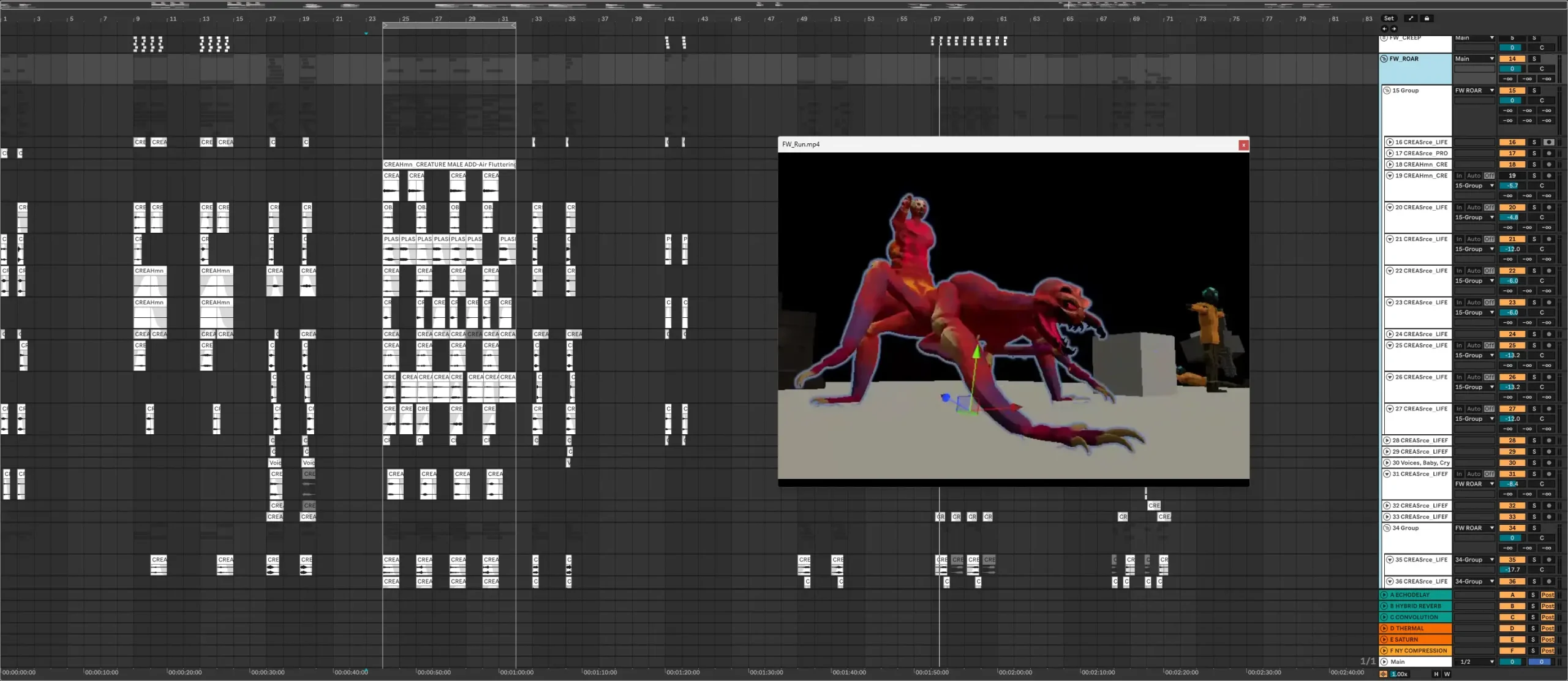Deactivate track 14 FW_ROAR activator
The height and width of the screenshot is (681, 1568).
click(1512, 59)
